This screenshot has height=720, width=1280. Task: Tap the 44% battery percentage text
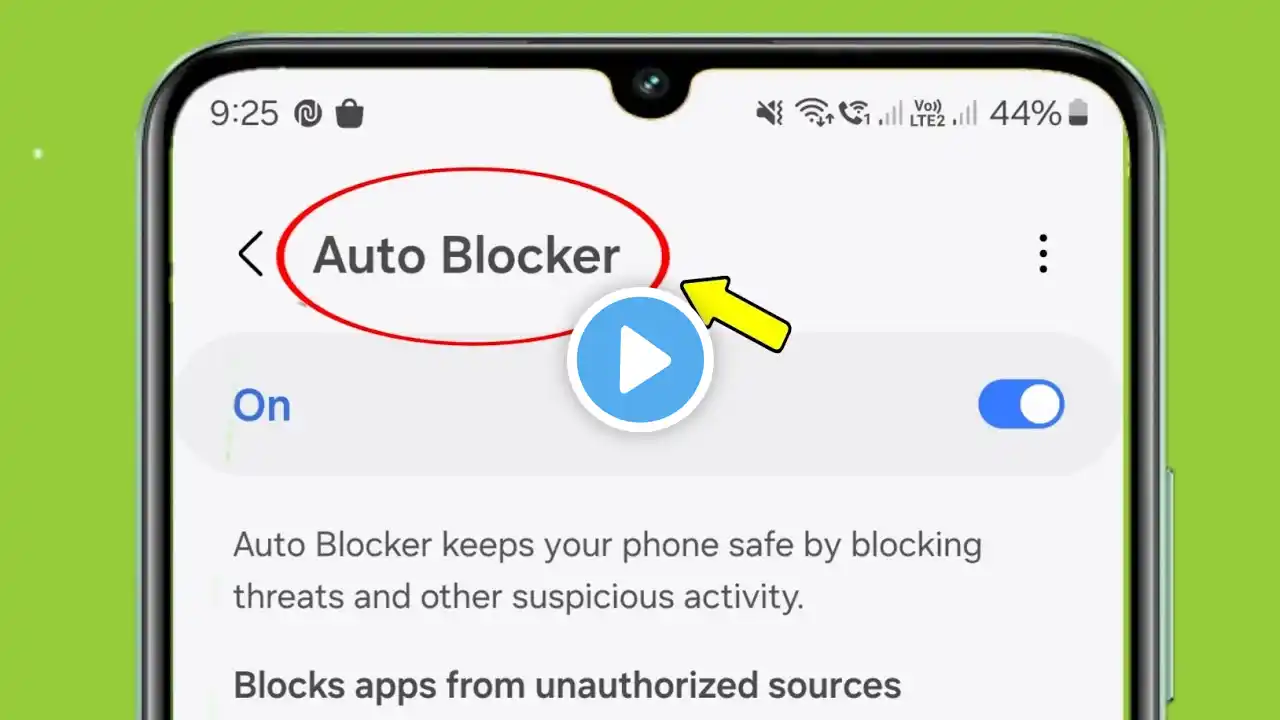click(x=1025, y=113)
